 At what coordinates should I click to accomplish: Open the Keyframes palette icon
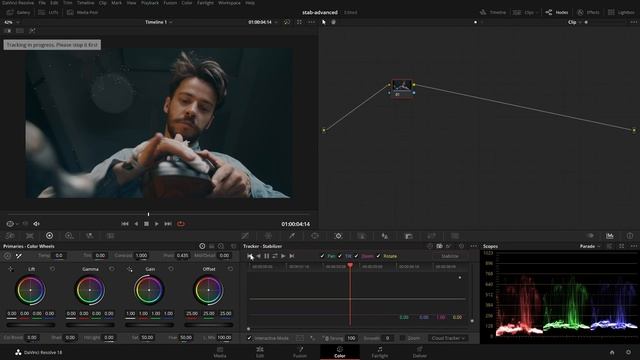point(591,236)
